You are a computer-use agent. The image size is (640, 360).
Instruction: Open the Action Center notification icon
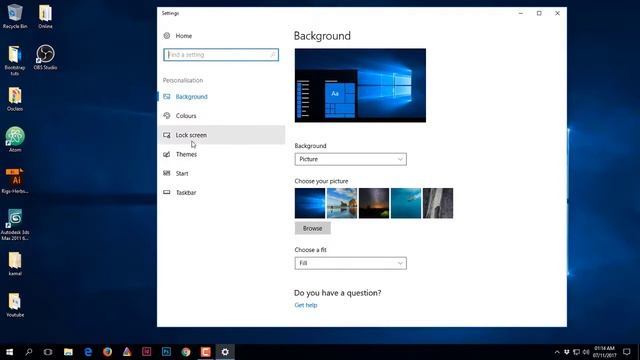pyautogui.click(x=627, y=352)
